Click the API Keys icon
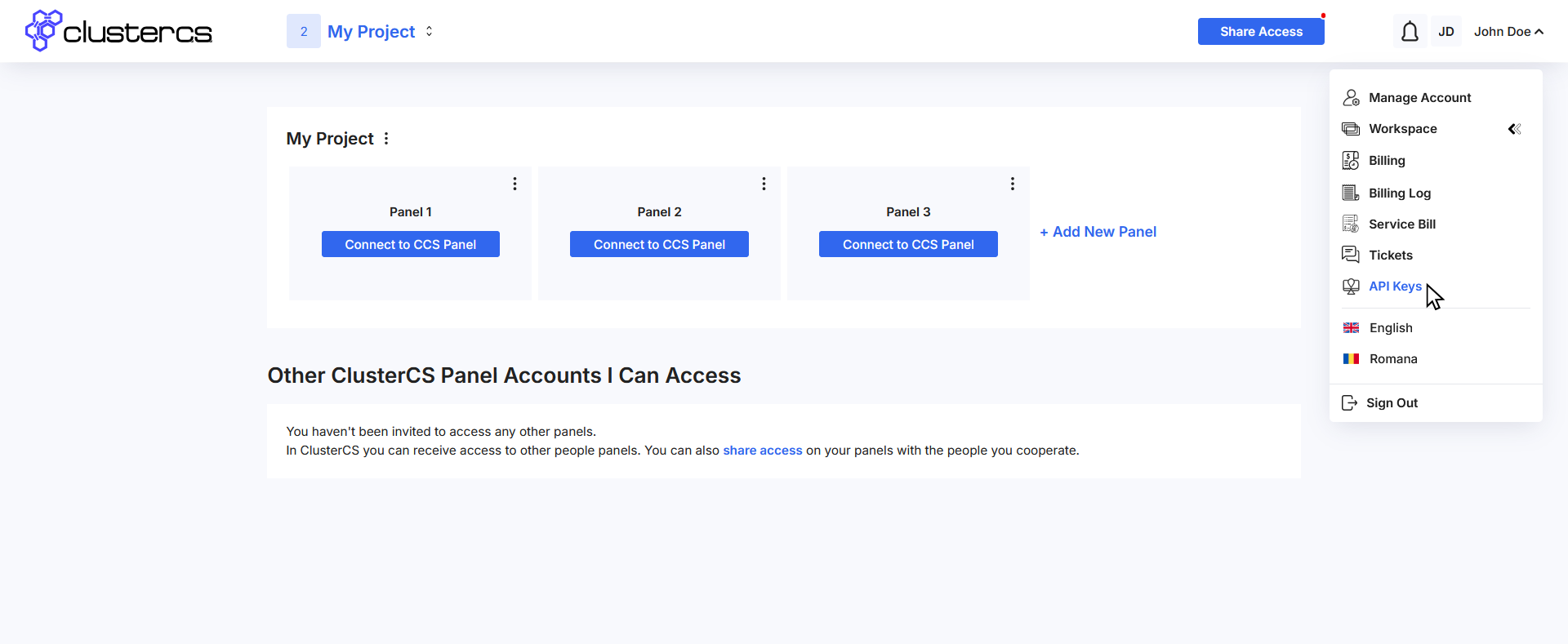 pyautogui.click(x=1351, y=286)
